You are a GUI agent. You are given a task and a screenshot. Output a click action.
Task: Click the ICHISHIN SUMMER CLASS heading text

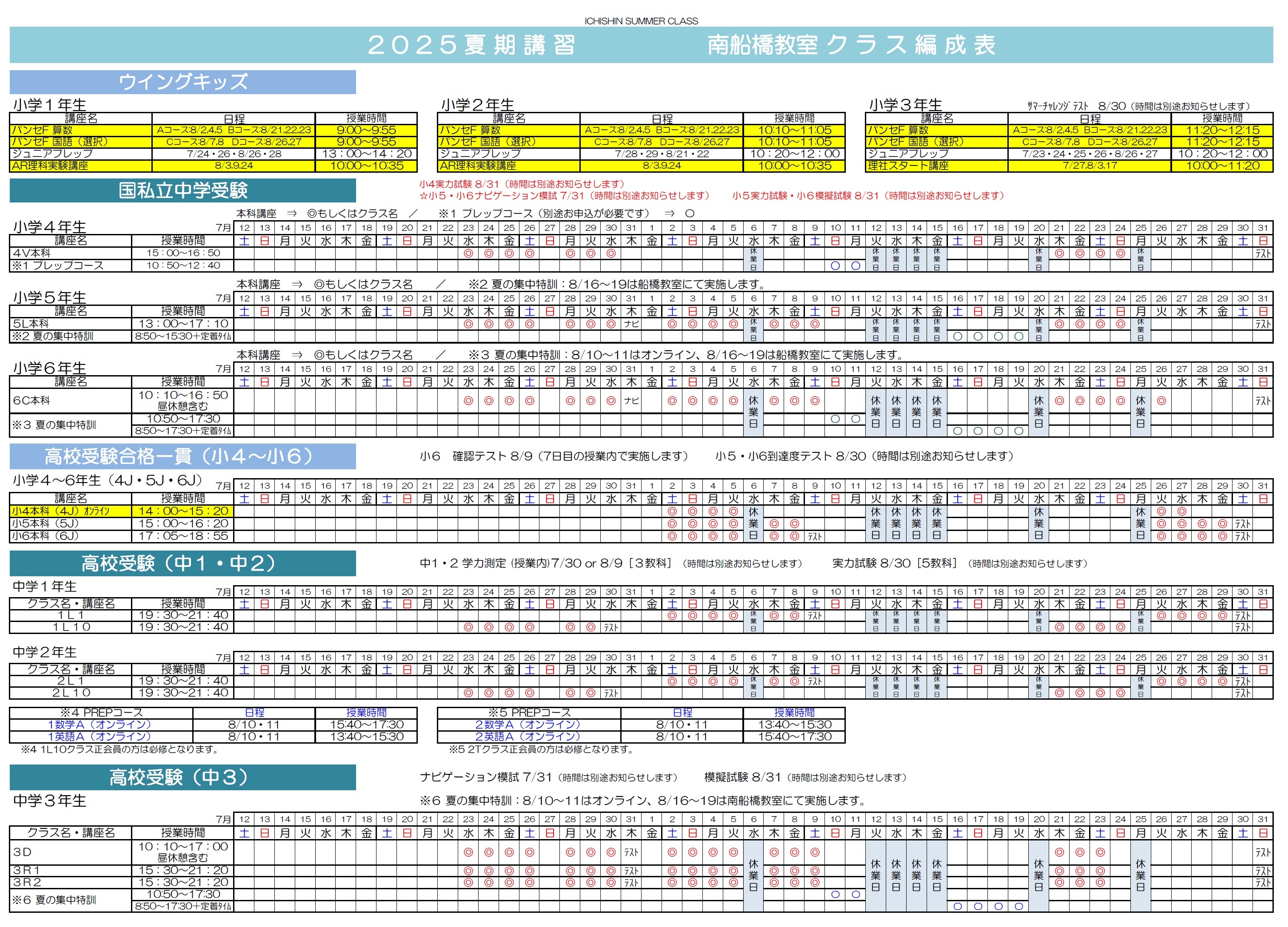pos(641,21)
